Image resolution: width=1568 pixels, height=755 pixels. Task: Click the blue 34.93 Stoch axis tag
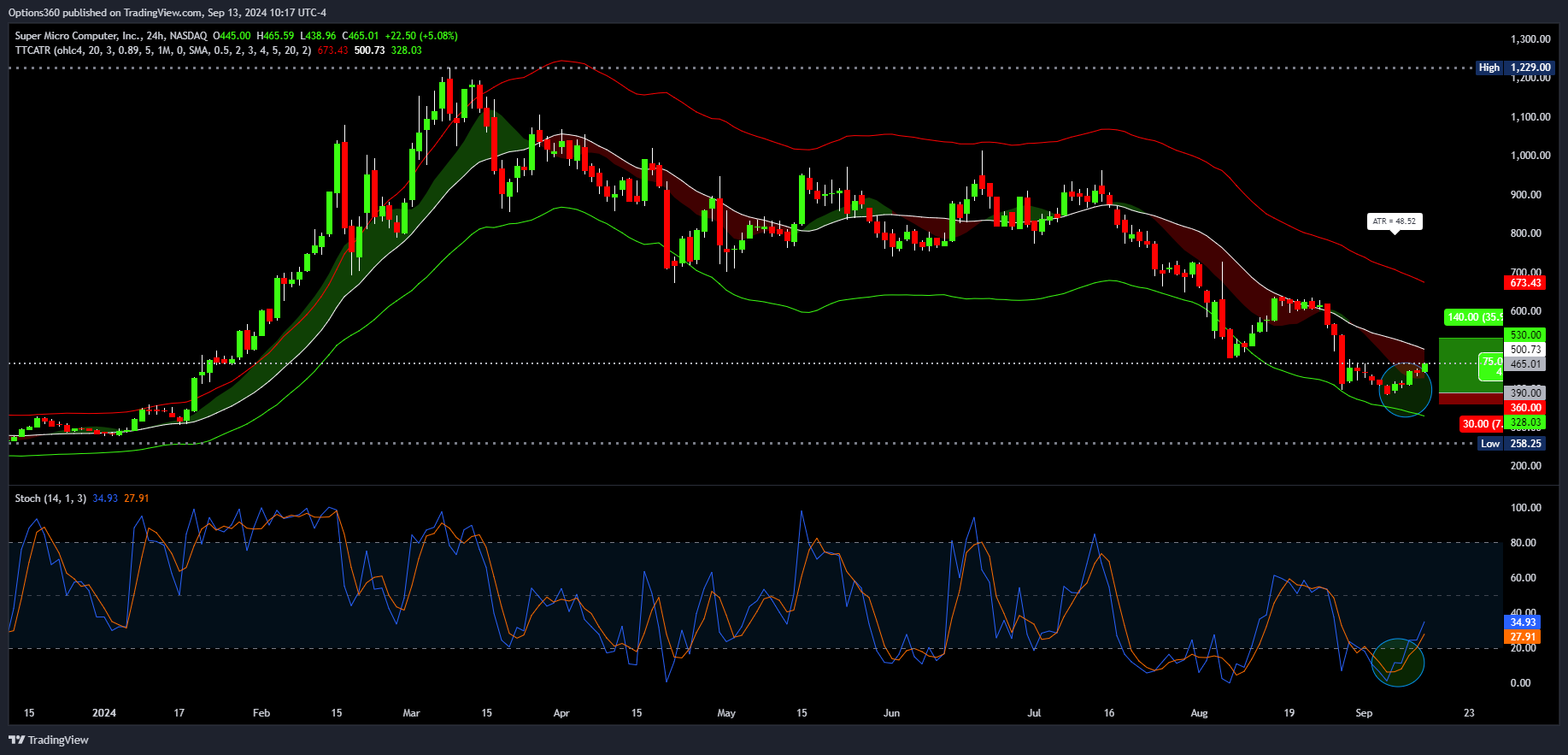[x=1523, y=622]
